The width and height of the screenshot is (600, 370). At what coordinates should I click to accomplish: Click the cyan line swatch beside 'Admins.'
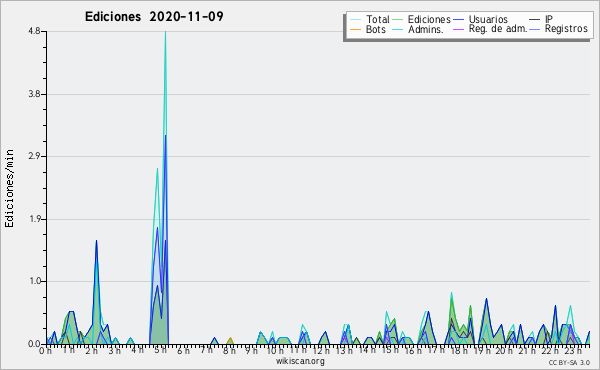398,29
